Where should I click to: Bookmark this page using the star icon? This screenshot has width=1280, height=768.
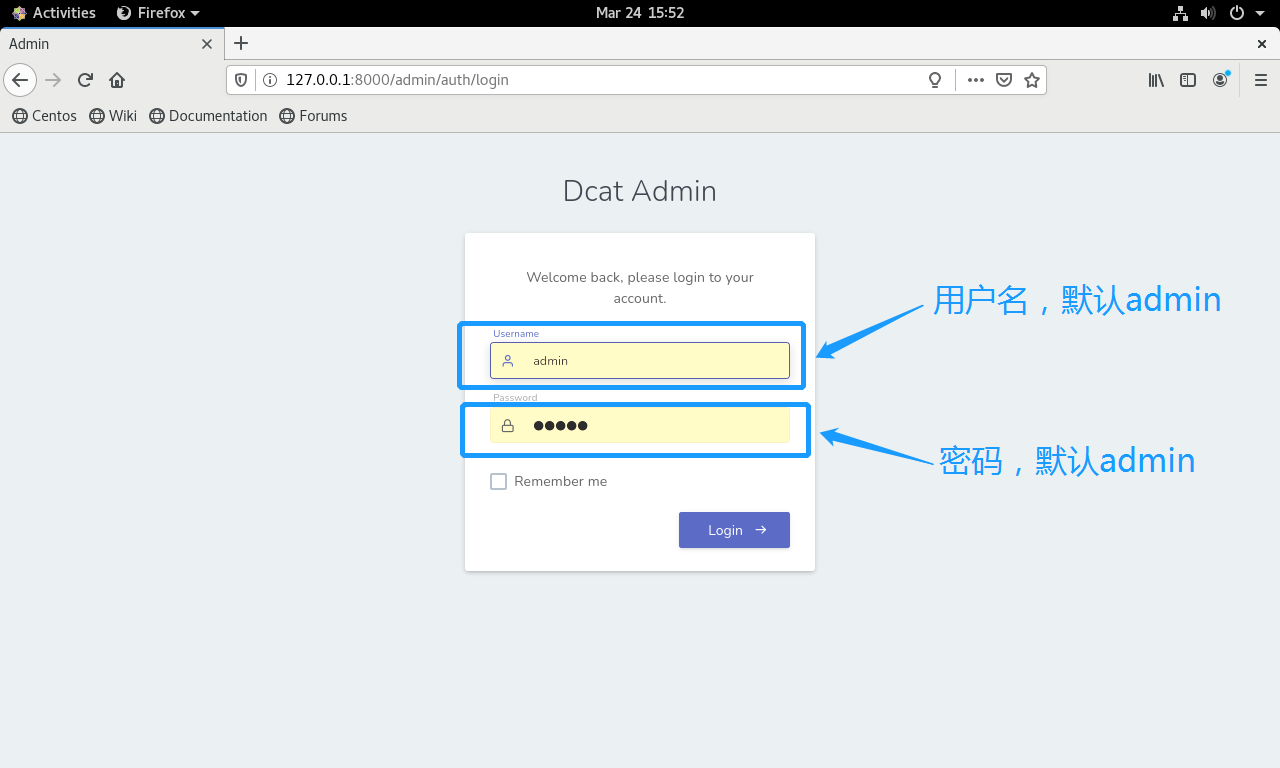tap(1031, 80)
